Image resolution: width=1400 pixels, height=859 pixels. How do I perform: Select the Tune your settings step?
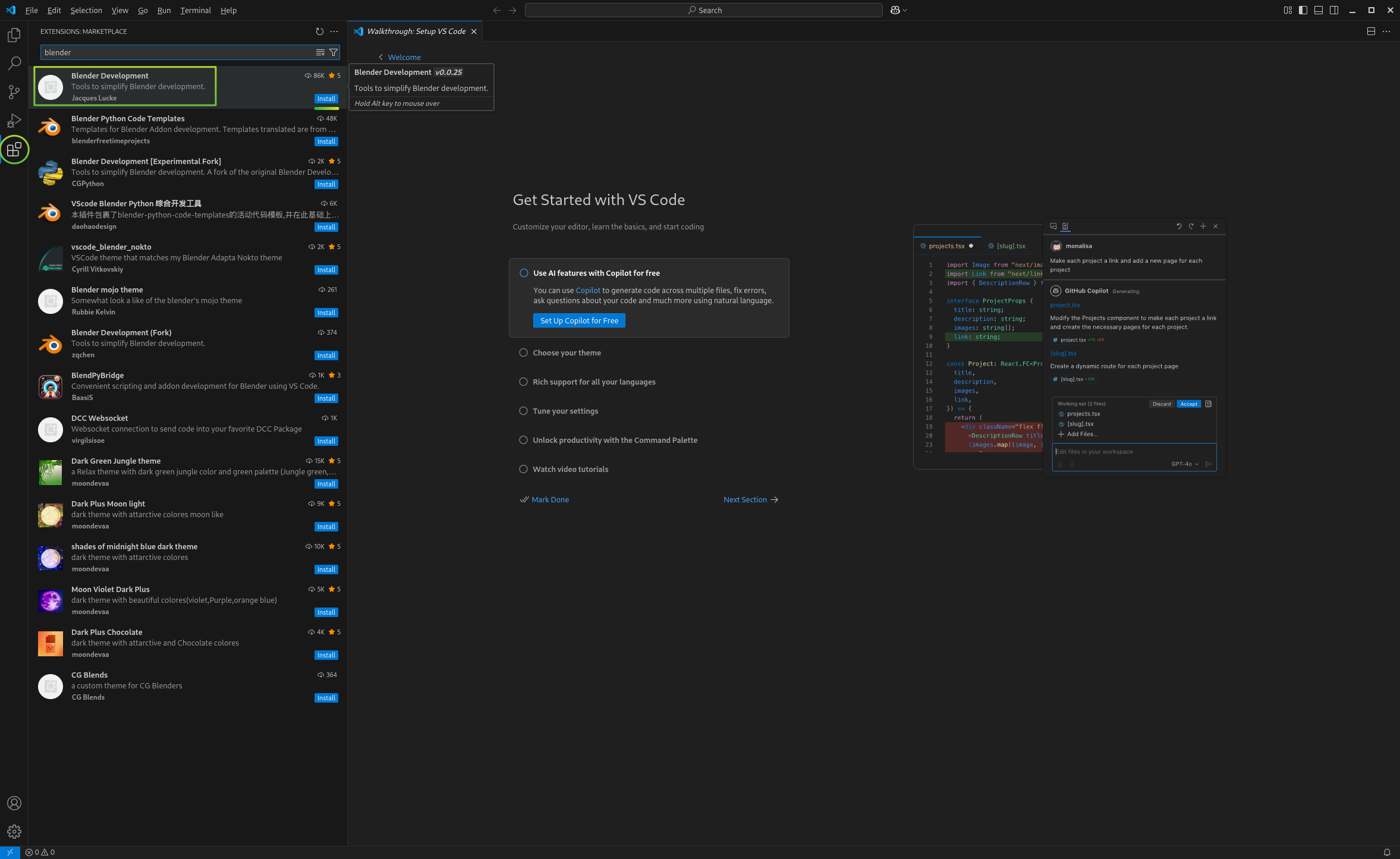click(x=559, y=411)
